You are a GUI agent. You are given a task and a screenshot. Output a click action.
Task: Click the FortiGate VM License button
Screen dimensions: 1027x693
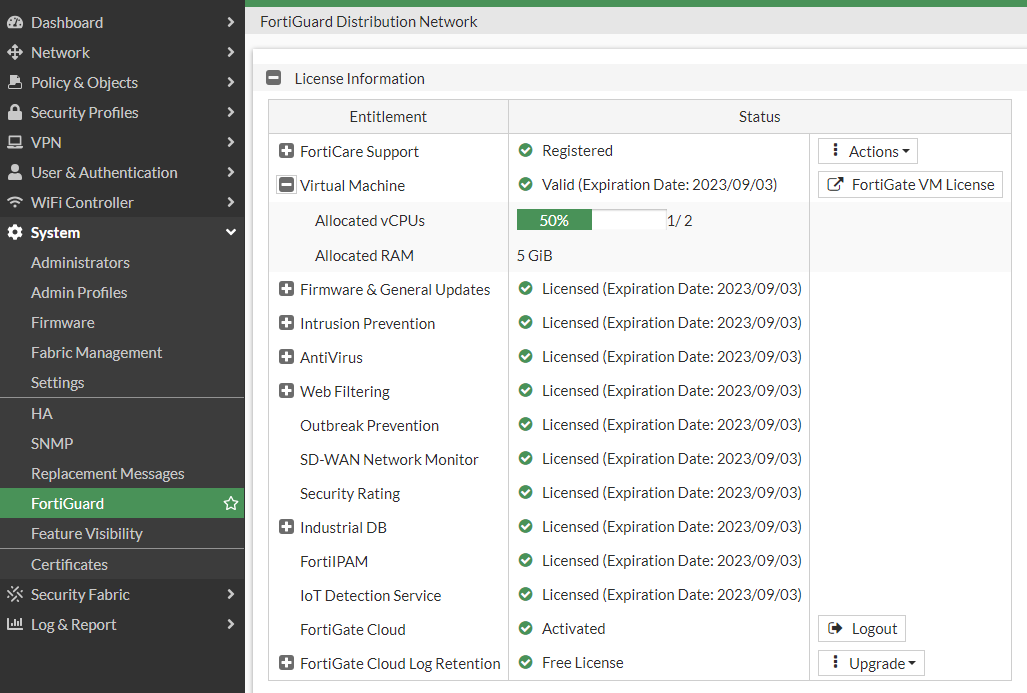pyautogui.click(x=910, y=185)
